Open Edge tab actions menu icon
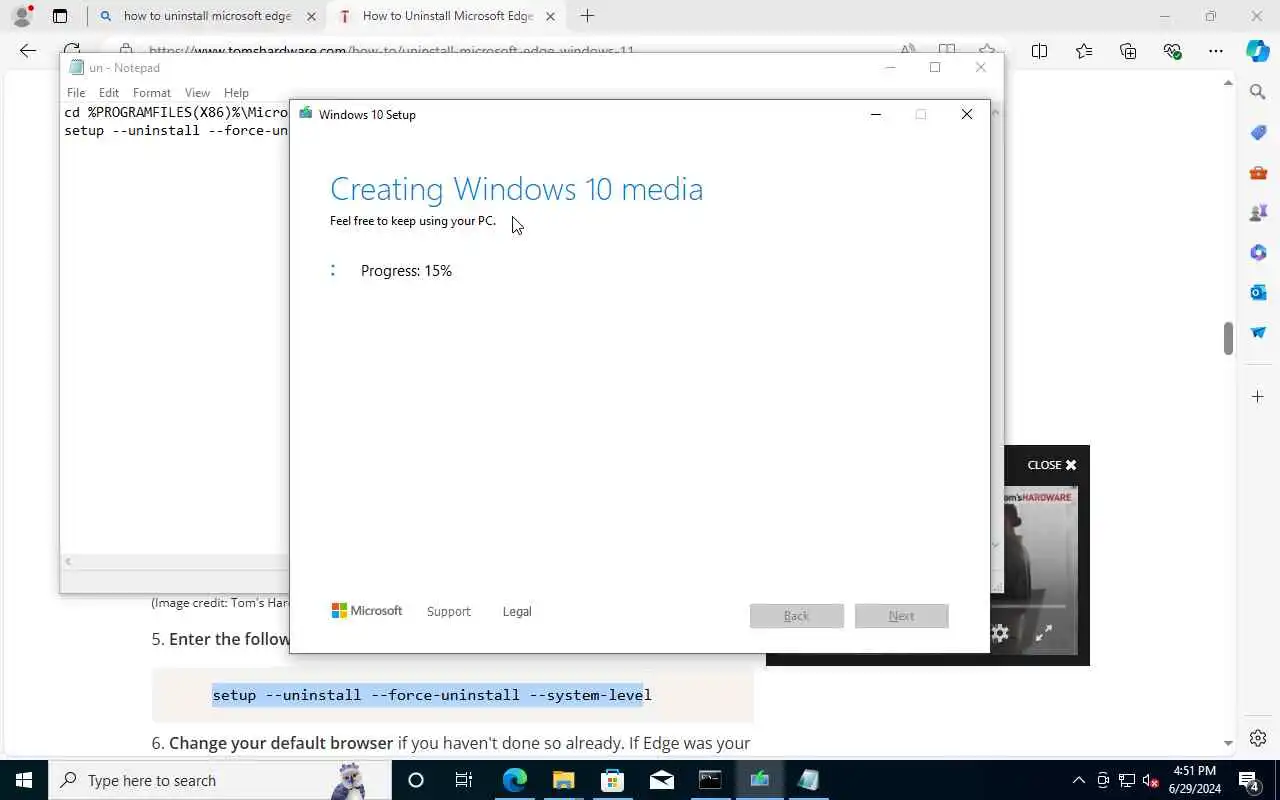 click(60, 16)
